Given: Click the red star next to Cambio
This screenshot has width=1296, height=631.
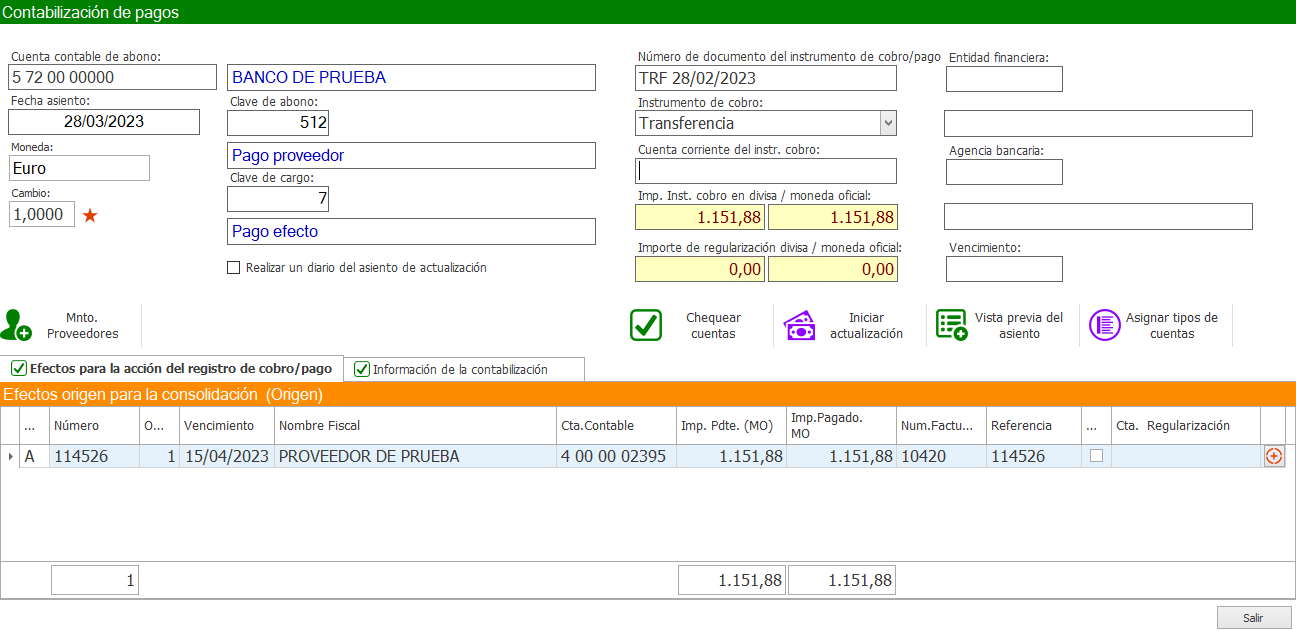Looking at the screenshot, I should tap(90, 215).
